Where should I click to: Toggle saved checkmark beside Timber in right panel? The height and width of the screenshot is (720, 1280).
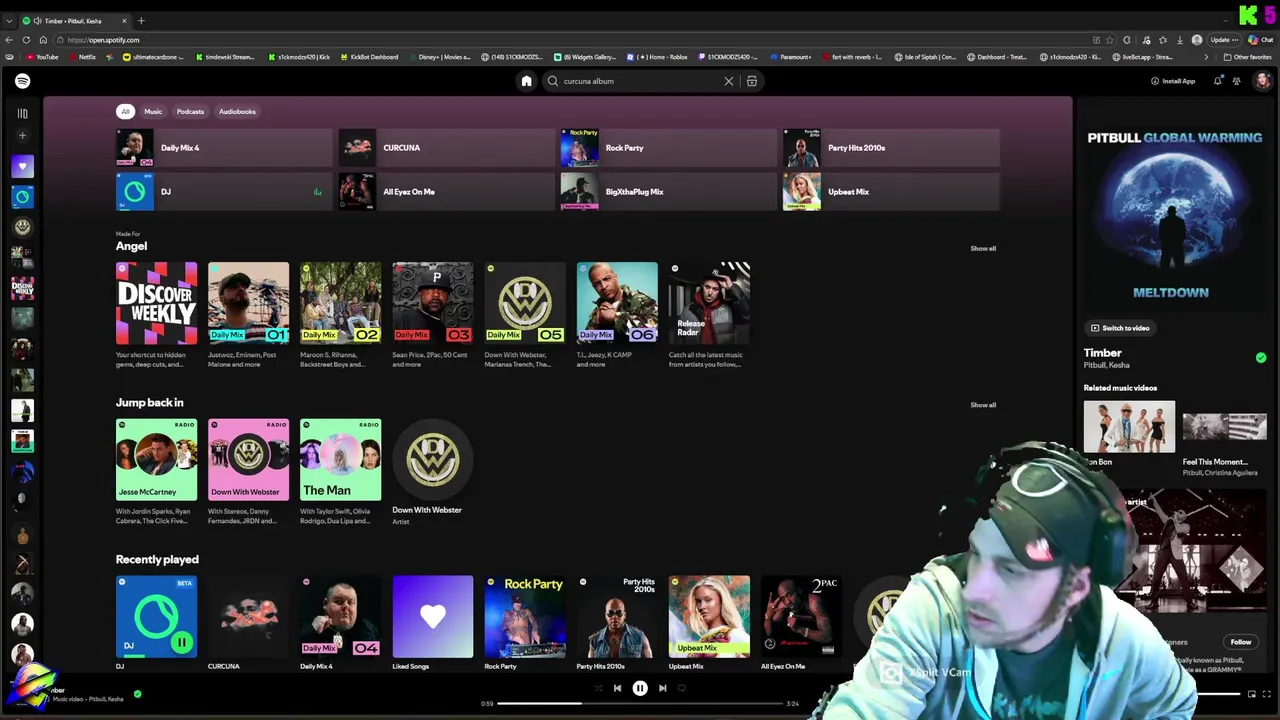(x=1261, y=357)
